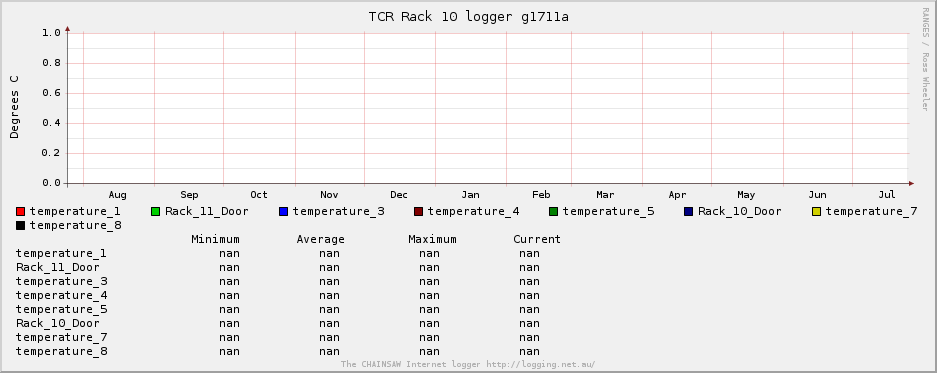
Task: Click the yellow temperature_7 legend swatch
Action: (x=816, y=211)
